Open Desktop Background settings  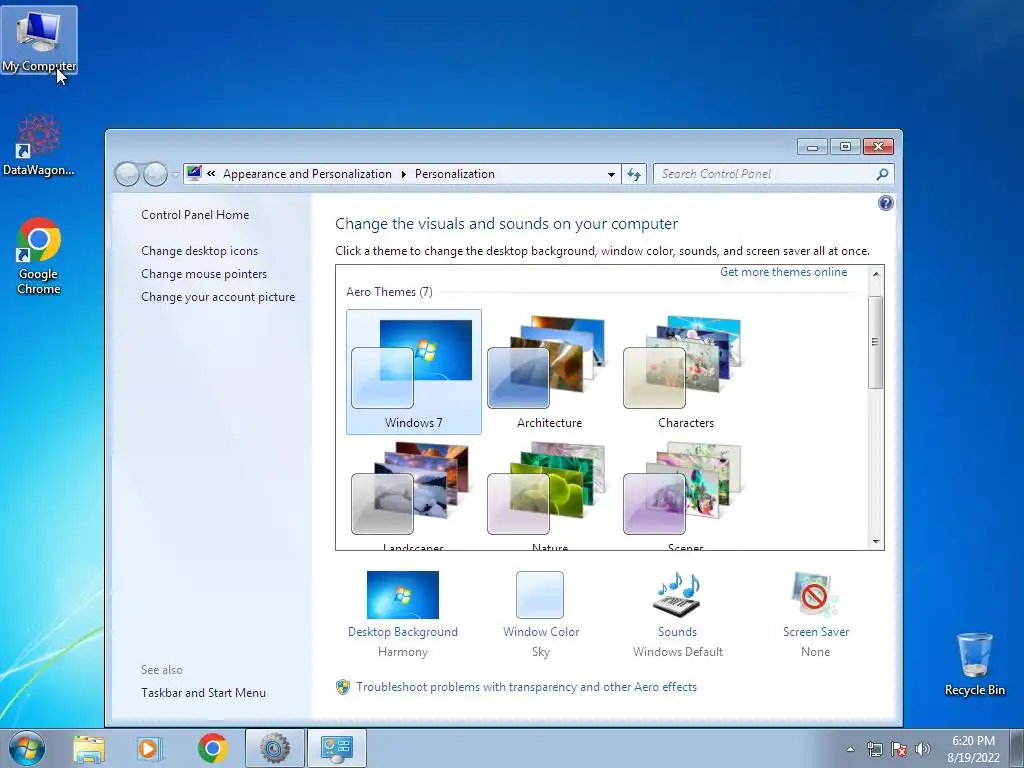click(x=402, y=595)
